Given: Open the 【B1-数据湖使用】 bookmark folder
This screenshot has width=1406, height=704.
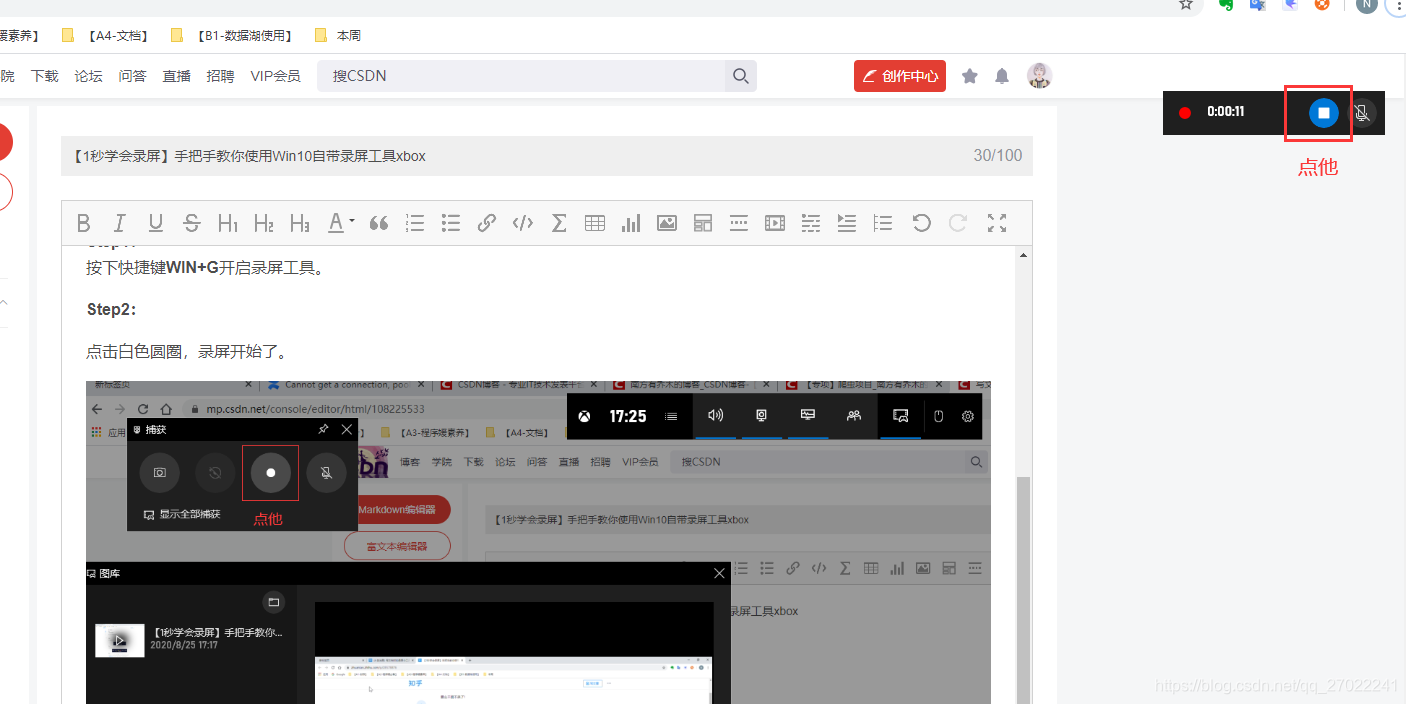Looking at the screenshot, I should point(233,35).
